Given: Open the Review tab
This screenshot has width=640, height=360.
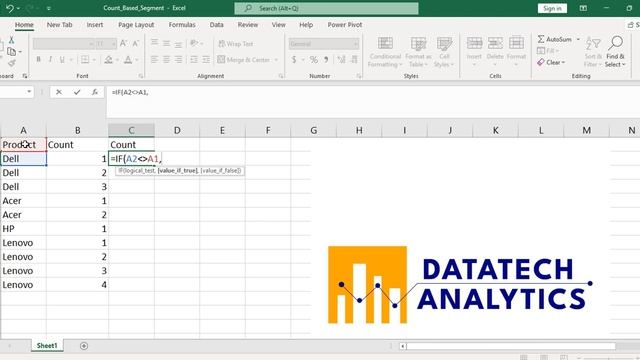Looking at the screenshot, I should 248,25.
